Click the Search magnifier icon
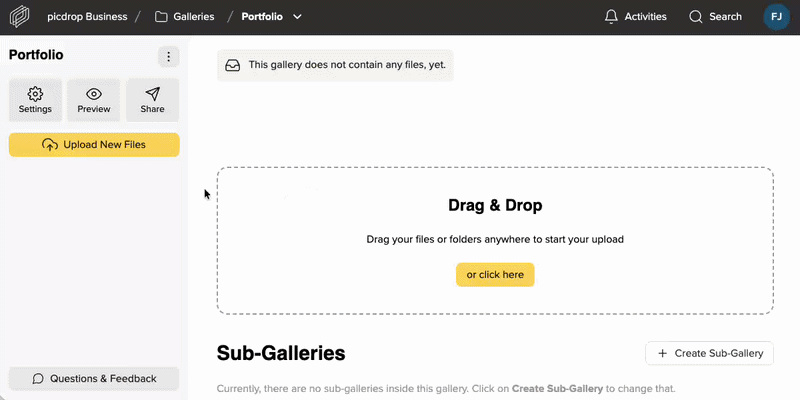This screenshot has height=400, width=800. click(x=696, y=17)
